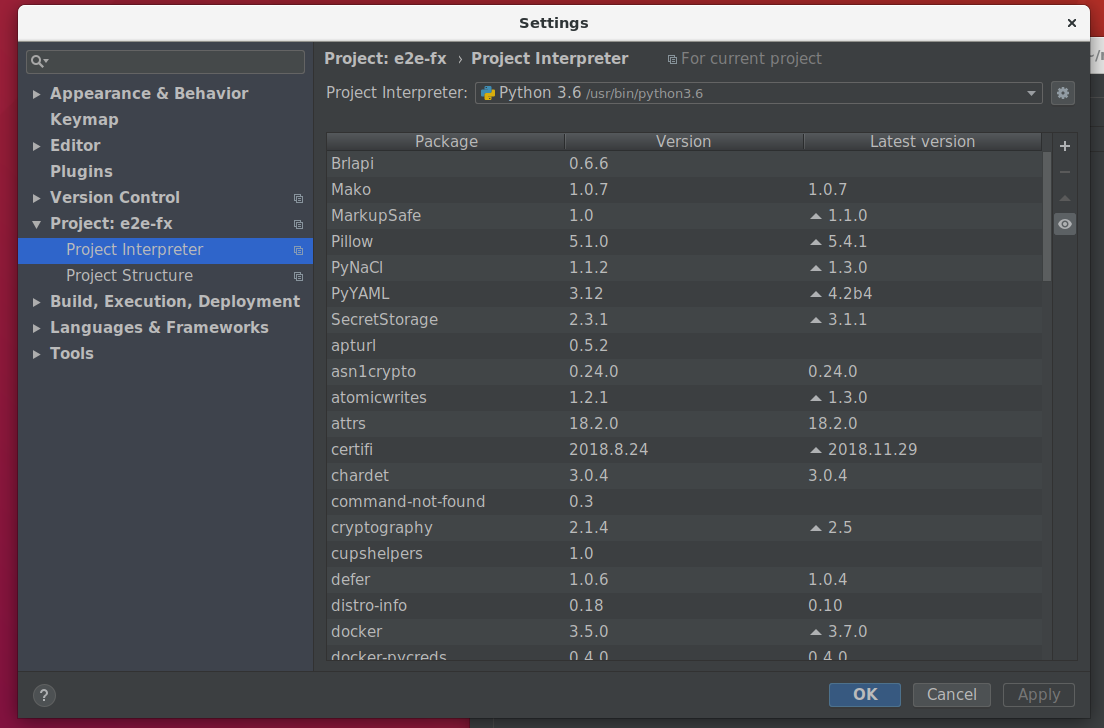Select the certifi package row

pyautogui.click(x=684, y=450)
